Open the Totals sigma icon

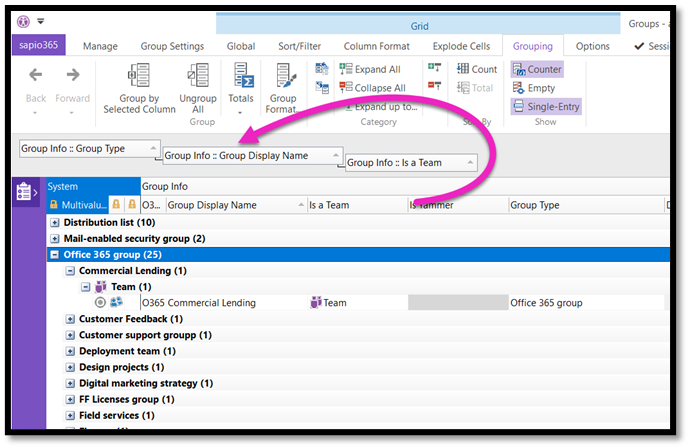pyautogui.click(x=243, y=75)
